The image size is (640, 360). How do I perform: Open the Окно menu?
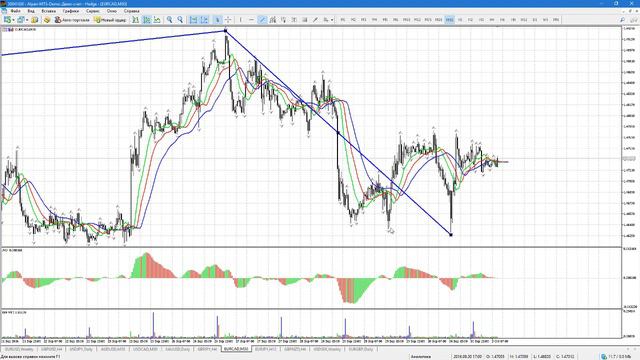pyautogui.click(x=111, y=11)
